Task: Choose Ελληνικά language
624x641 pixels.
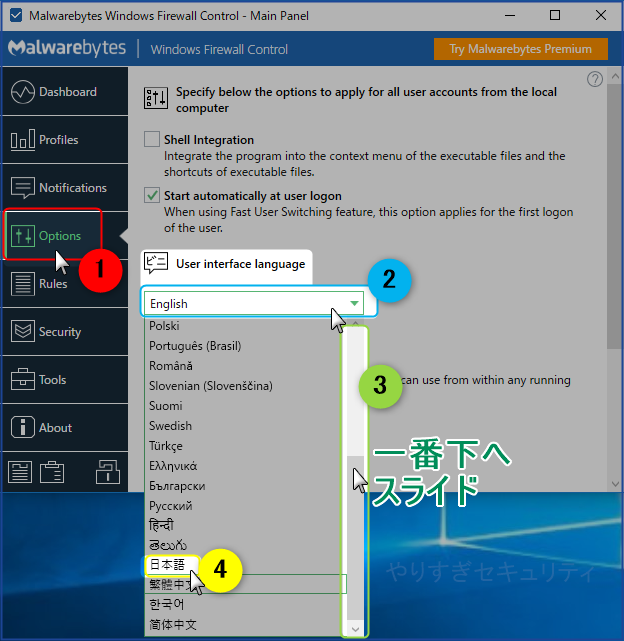Action: (x=243, y=466)
